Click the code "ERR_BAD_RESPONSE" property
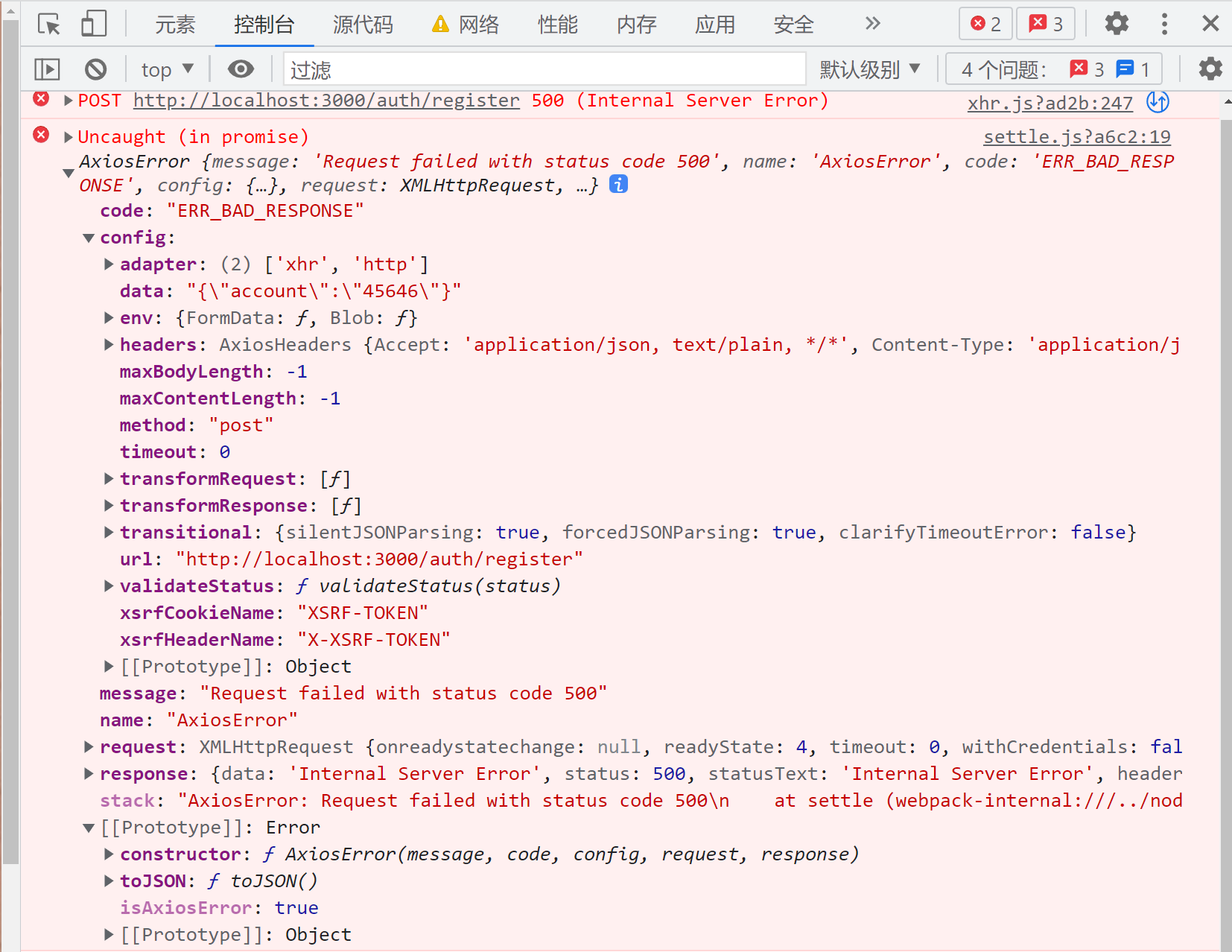The width and height of the screenshot is (1232, 952). click(232, 211)
